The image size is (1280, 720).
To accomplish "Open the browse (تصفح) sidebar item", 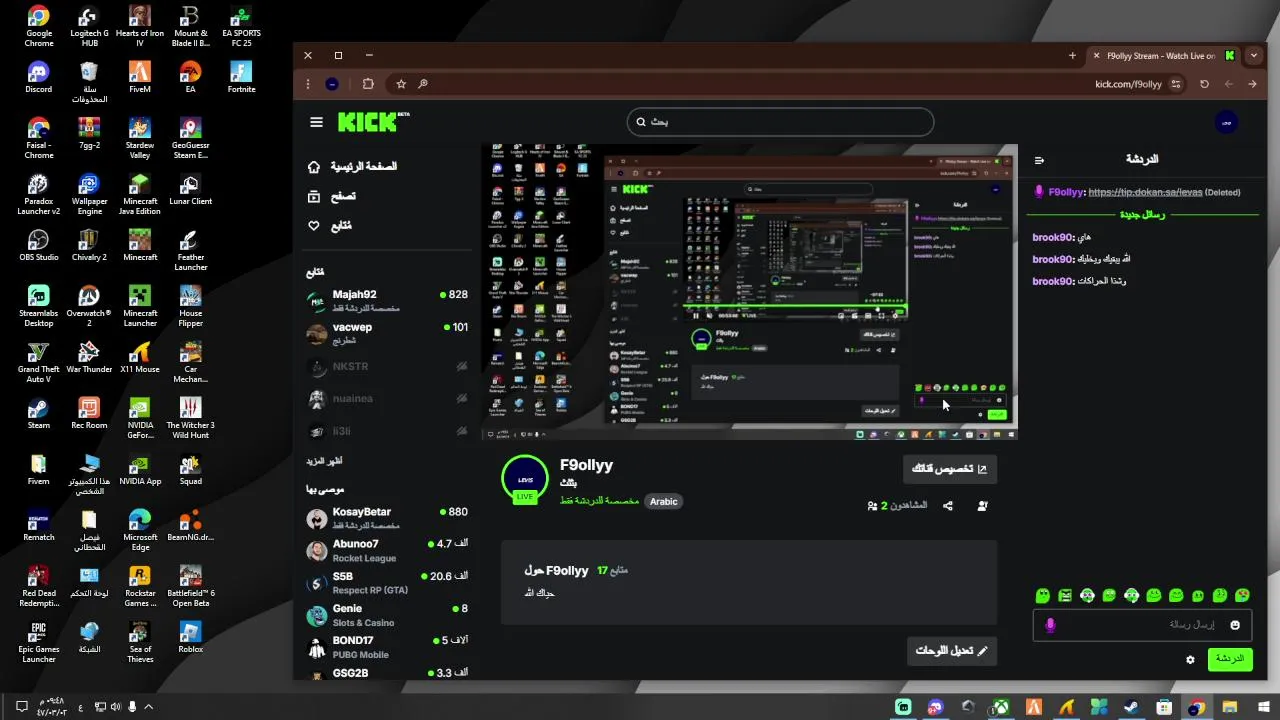I will 332,196.
